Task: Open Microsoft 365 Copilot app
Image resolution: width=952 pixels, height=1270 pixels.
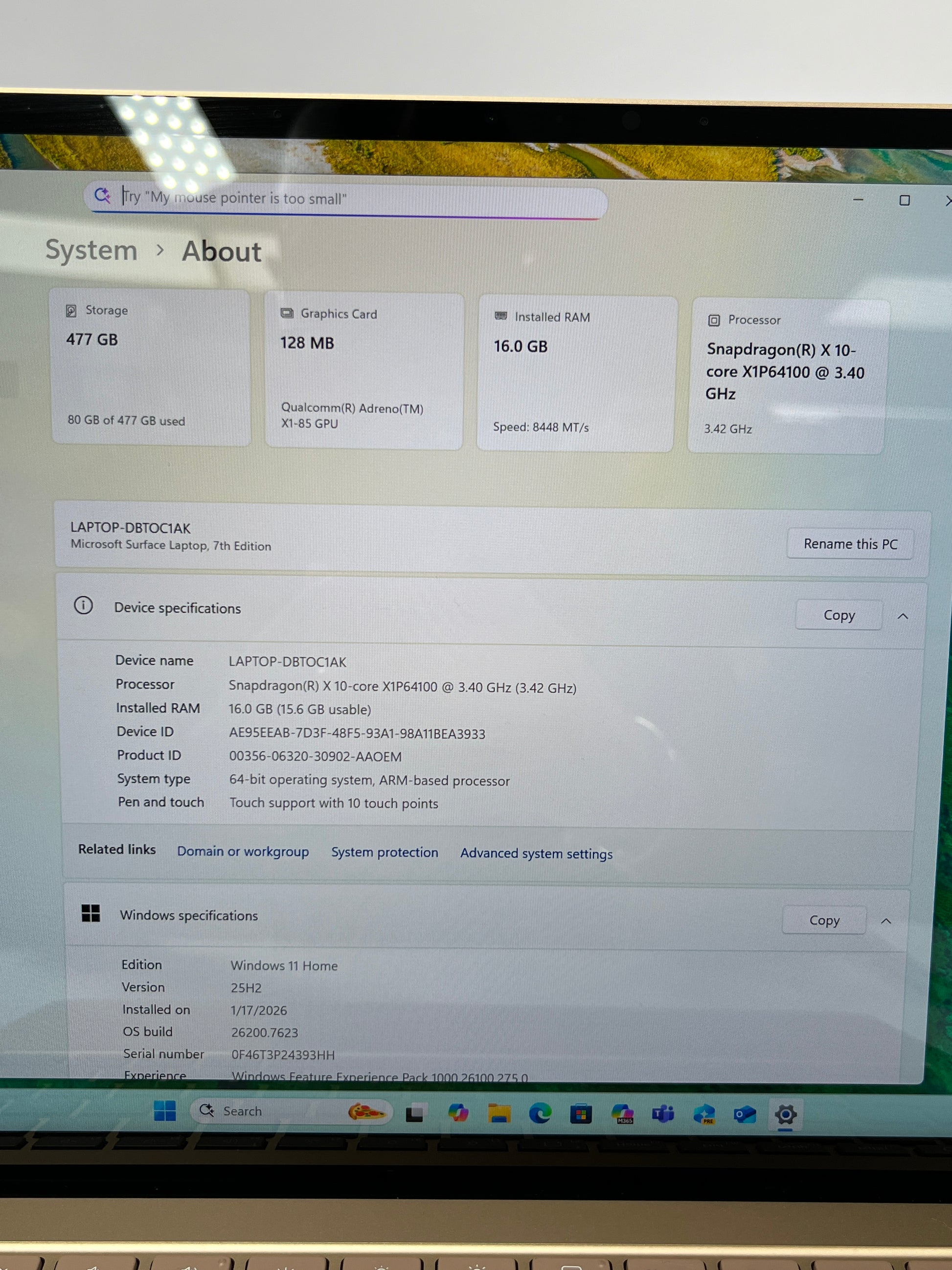Action: point(623,1114)
